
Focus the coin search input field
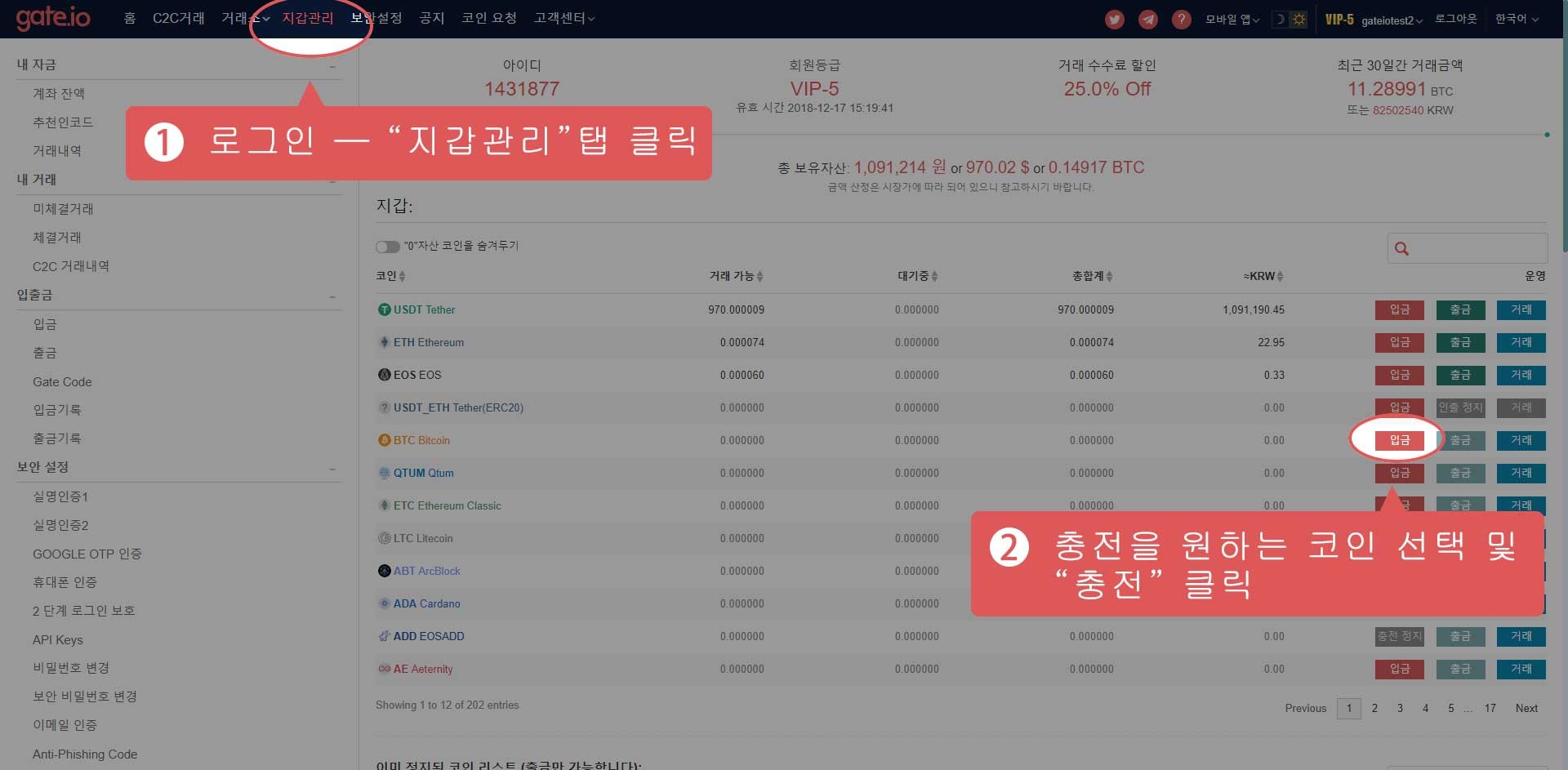[x=1468, y=248]
